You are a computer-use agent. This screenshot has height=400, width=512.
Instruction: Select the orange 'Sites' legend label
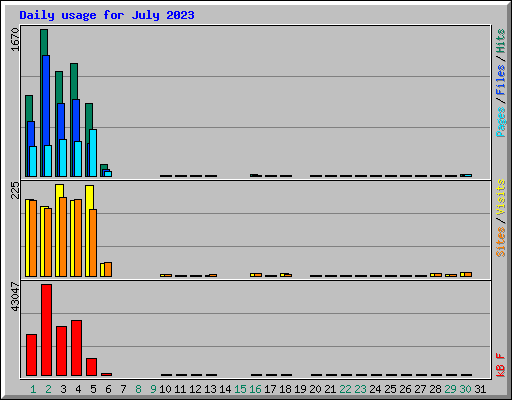click(x=501, y=242)
